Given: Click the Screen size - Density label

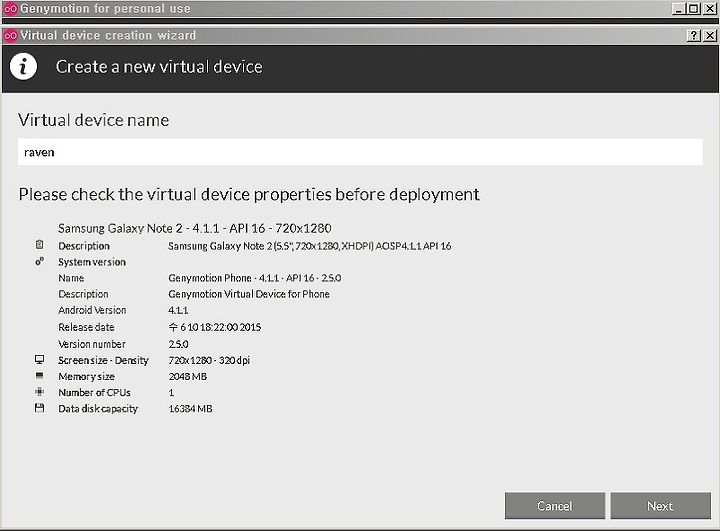Looking at the screenshot, I should 103,360.
